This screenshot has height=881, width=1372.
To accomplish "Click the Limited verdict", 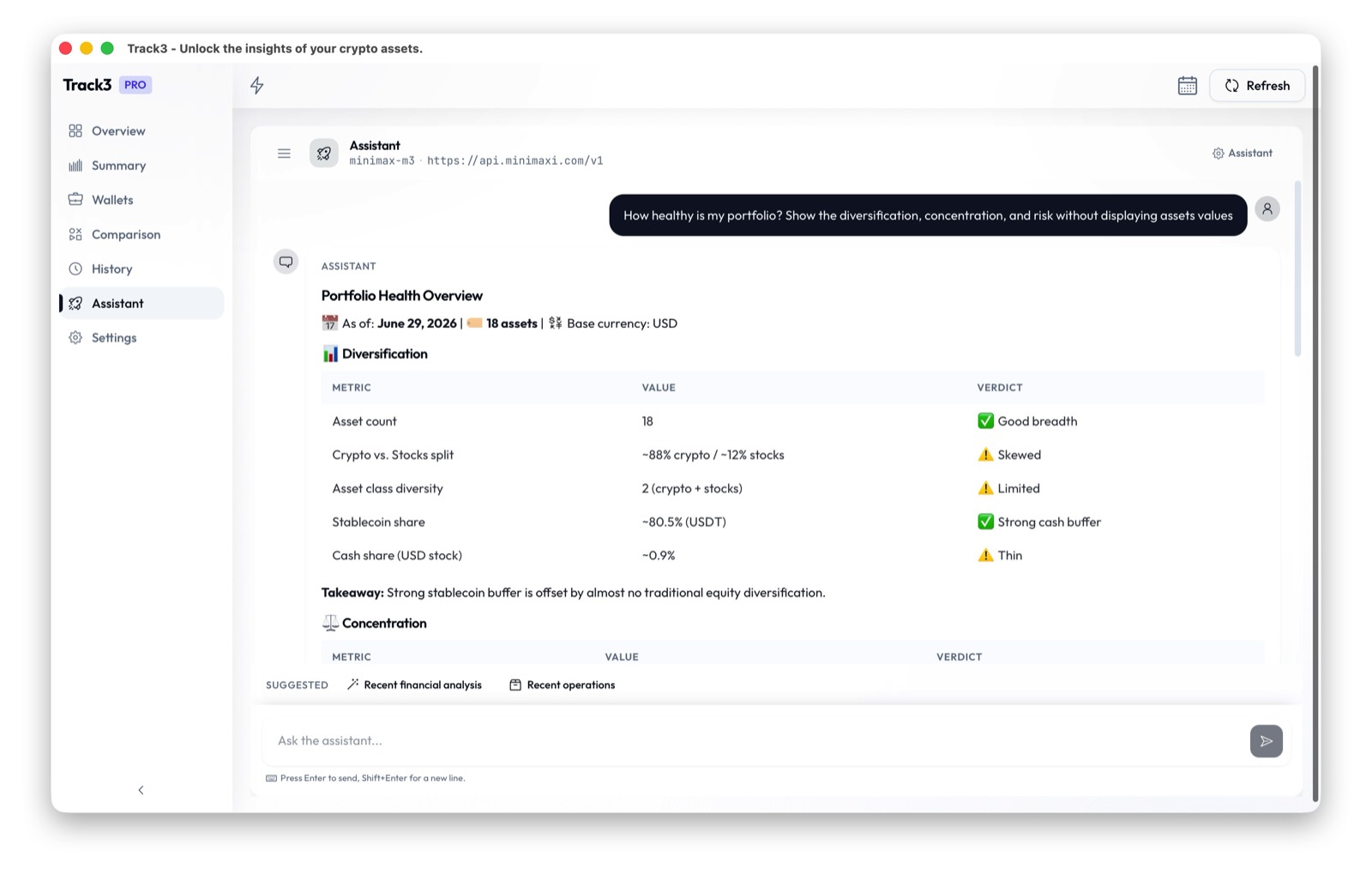I will pos(1008,488).
